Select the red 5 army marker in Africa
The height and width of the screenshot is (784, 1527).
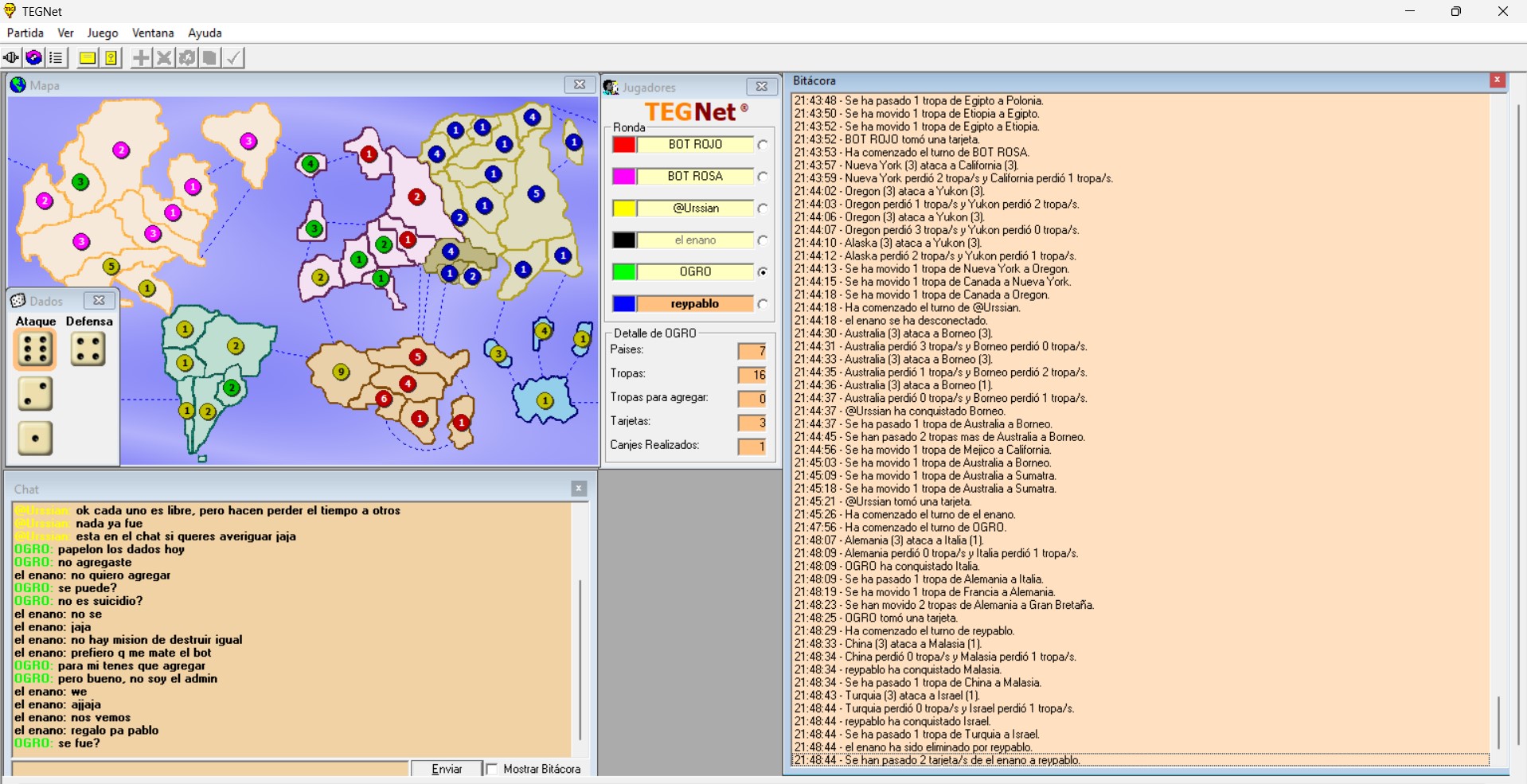(x=417, y=357)
